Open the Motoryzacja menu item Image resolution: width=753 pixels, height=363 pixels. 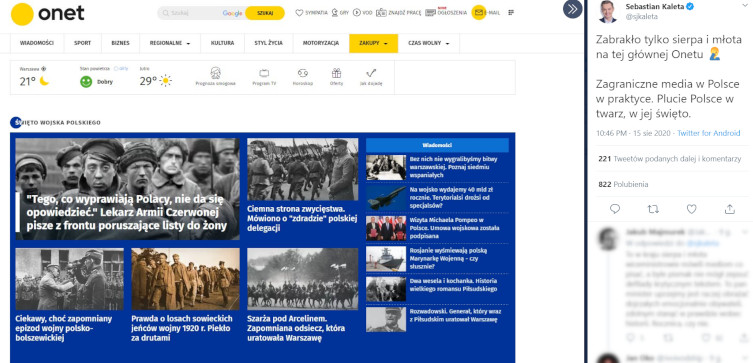tap(321, 43)
